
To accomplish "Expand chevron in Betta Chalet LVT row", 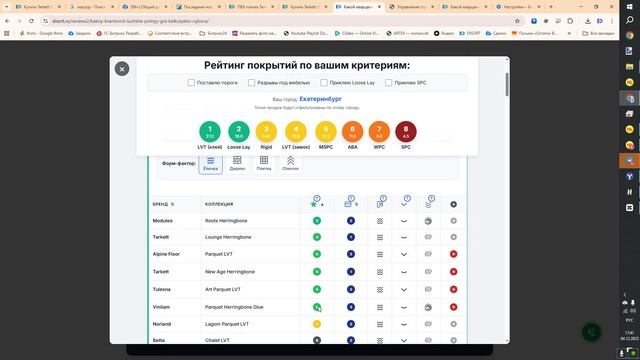I will click(x=404, y=340).
